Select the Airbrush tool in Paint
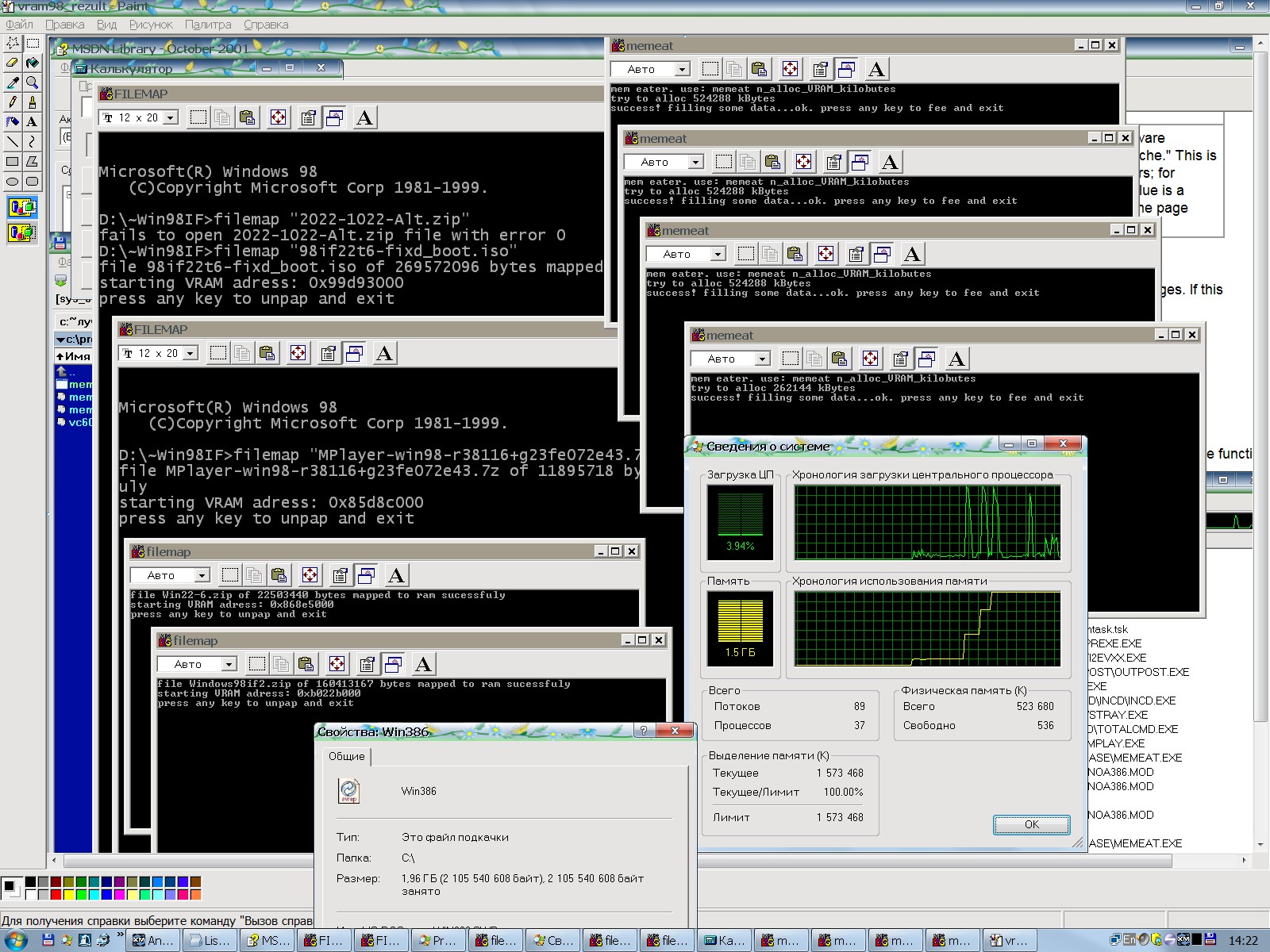1270x952 pixels. click(x=13, y=122)
